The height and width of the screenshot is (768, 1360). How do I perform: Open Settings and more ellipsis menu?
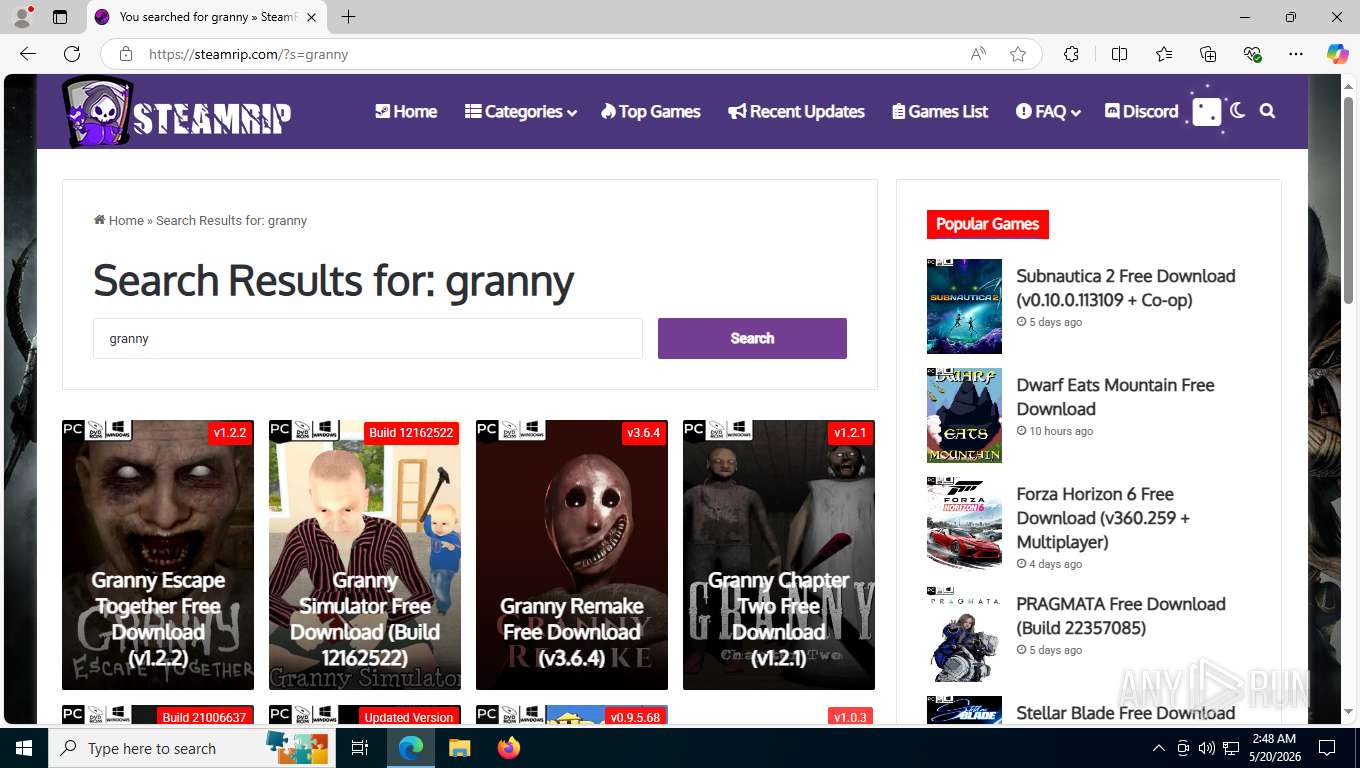tap(1296, 54)
